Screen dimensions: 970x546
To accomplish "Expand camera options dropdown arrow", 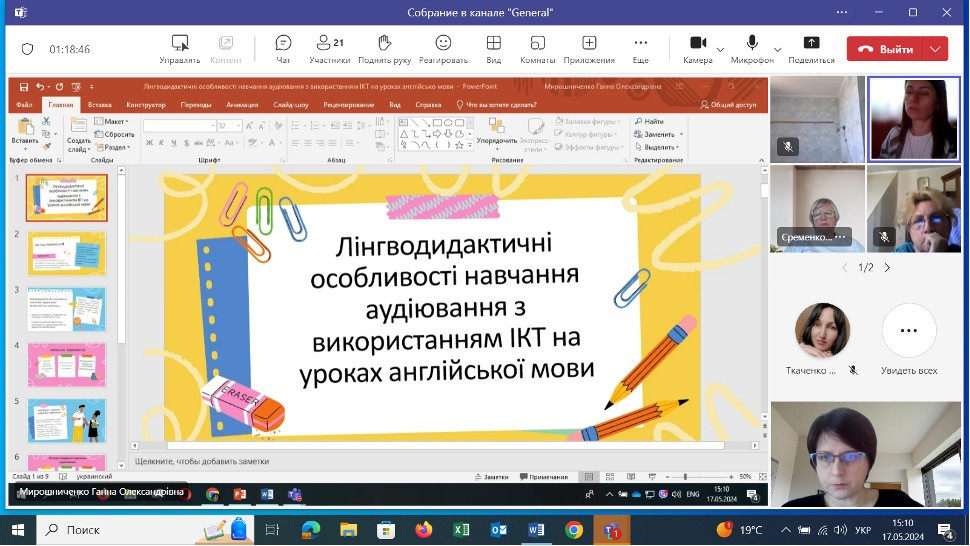I will click(721, 48).
